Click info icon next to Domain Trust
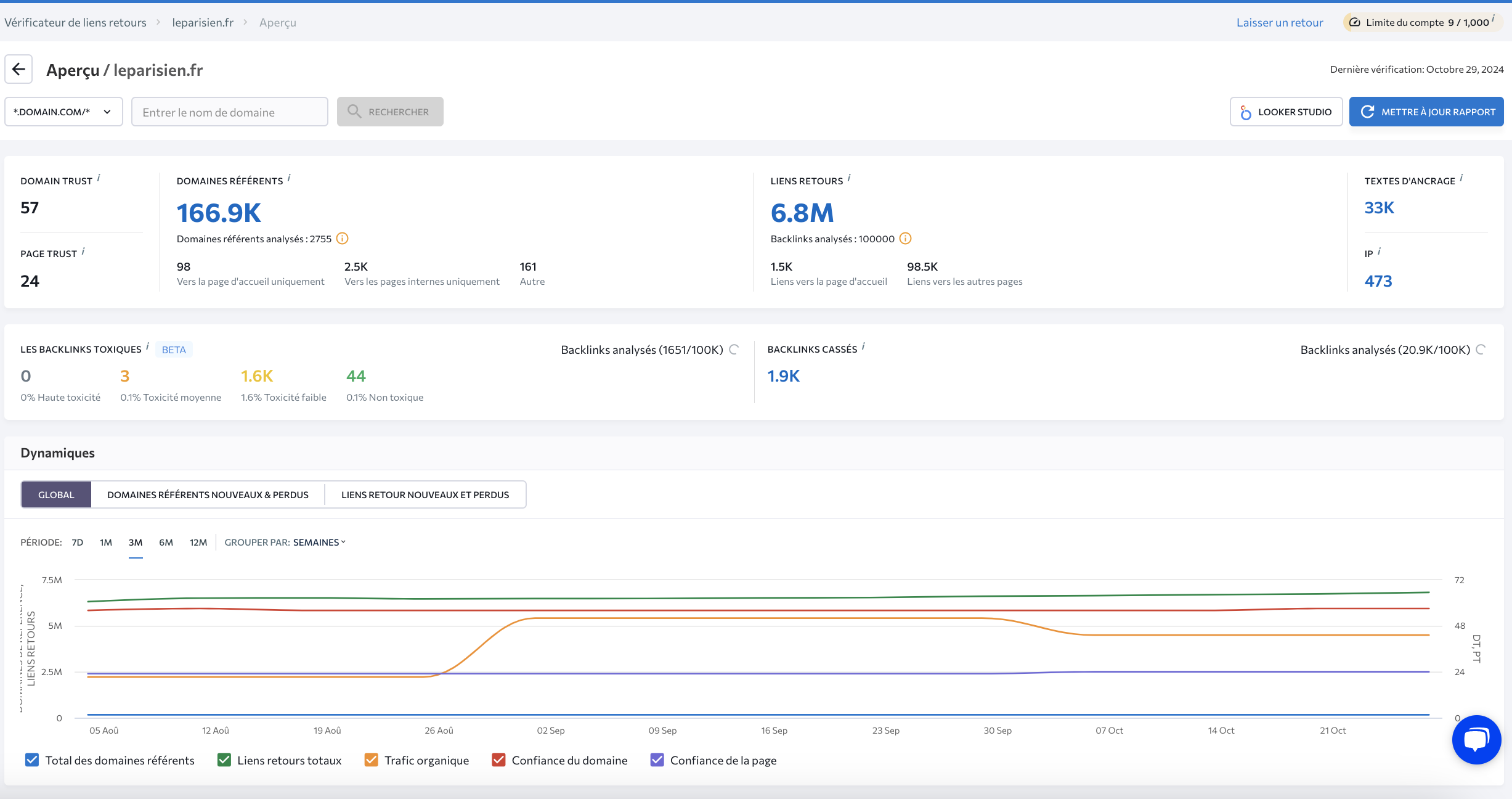The image size is (1512, 799). pos(99,178)
